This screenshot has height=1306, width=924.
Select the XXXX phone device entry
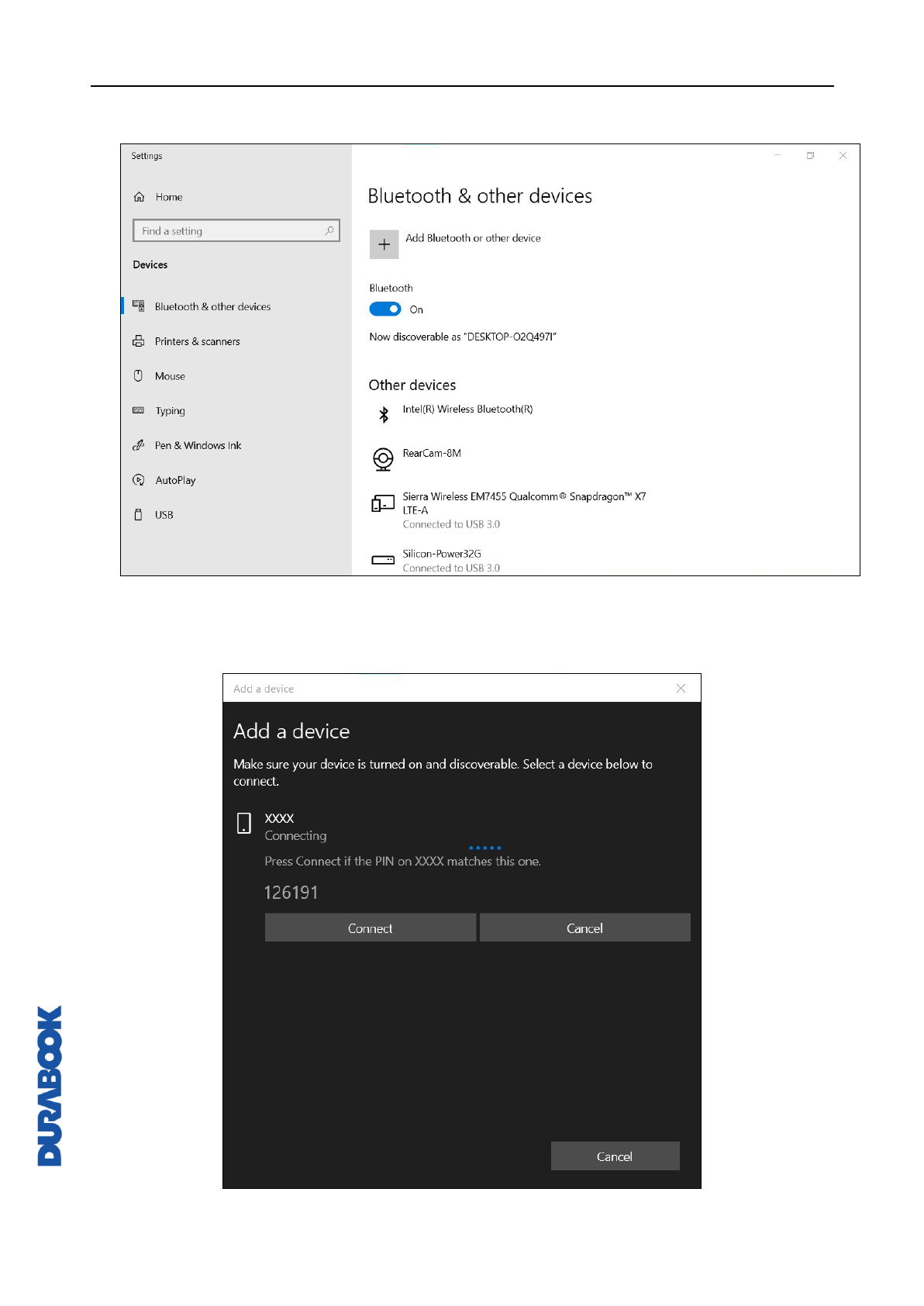279,819
